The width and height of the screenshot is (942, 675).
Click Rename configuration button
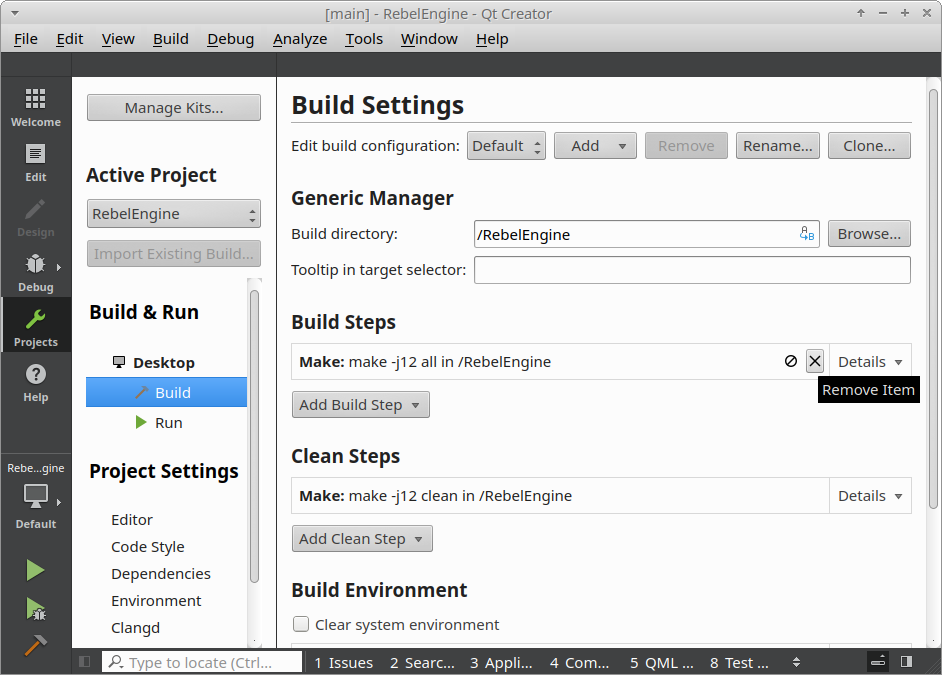tap(777, 146)
